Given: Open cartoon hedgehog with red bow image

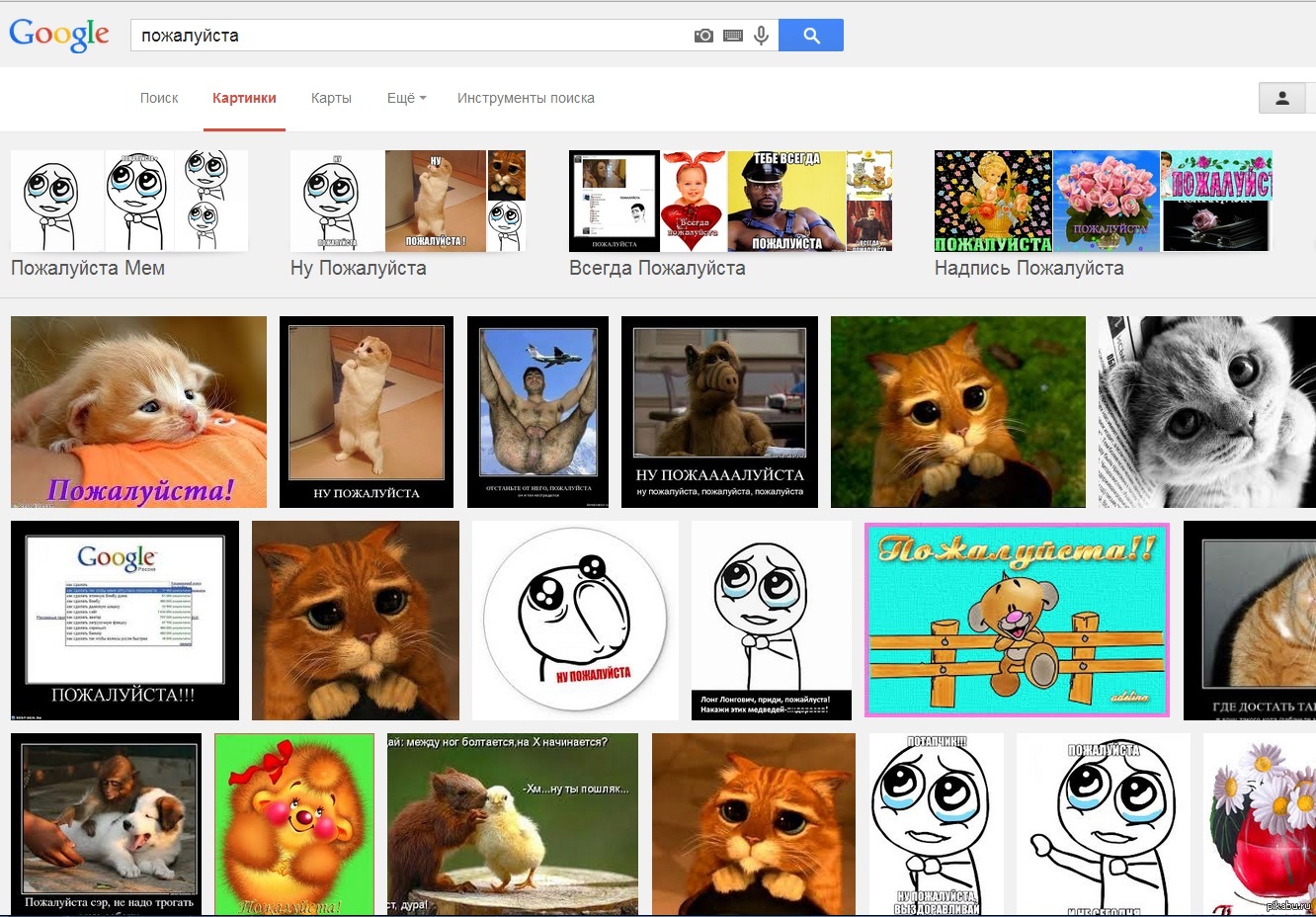Looking at the screenshot, I should click(x=294, y=824).
